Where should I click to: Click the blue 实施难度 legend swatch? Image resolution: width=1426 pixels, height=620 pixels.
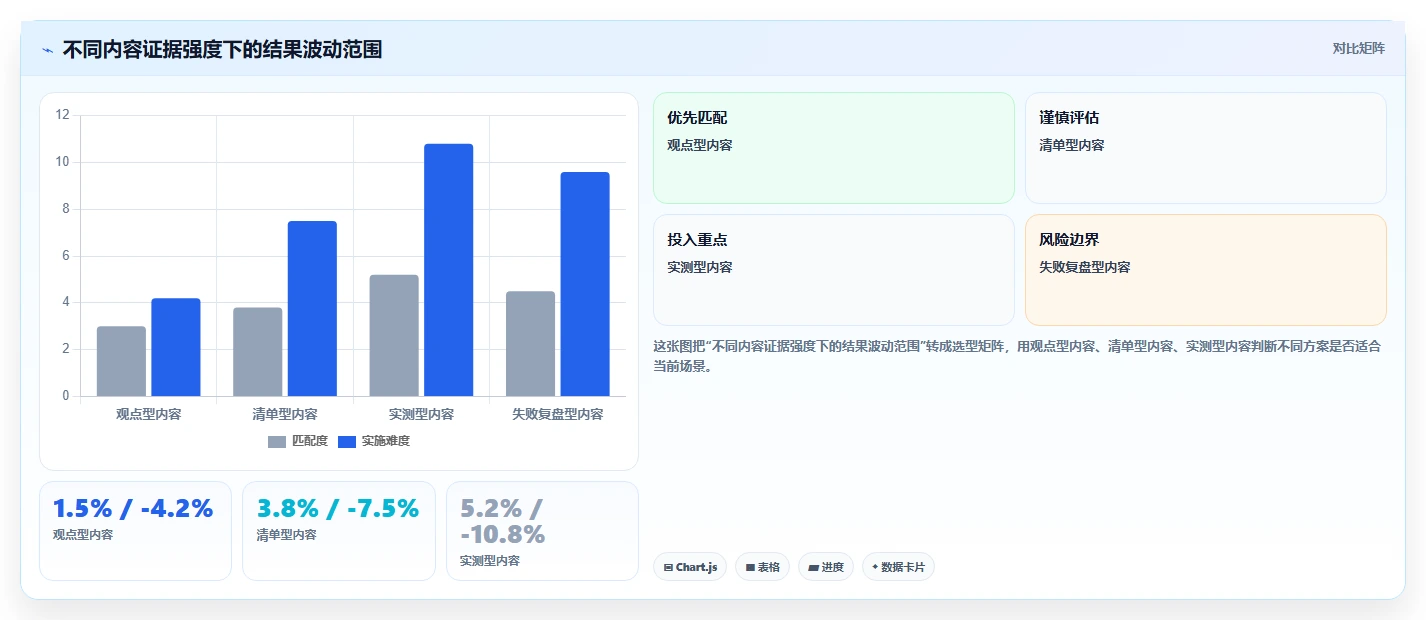pos(347,441)
